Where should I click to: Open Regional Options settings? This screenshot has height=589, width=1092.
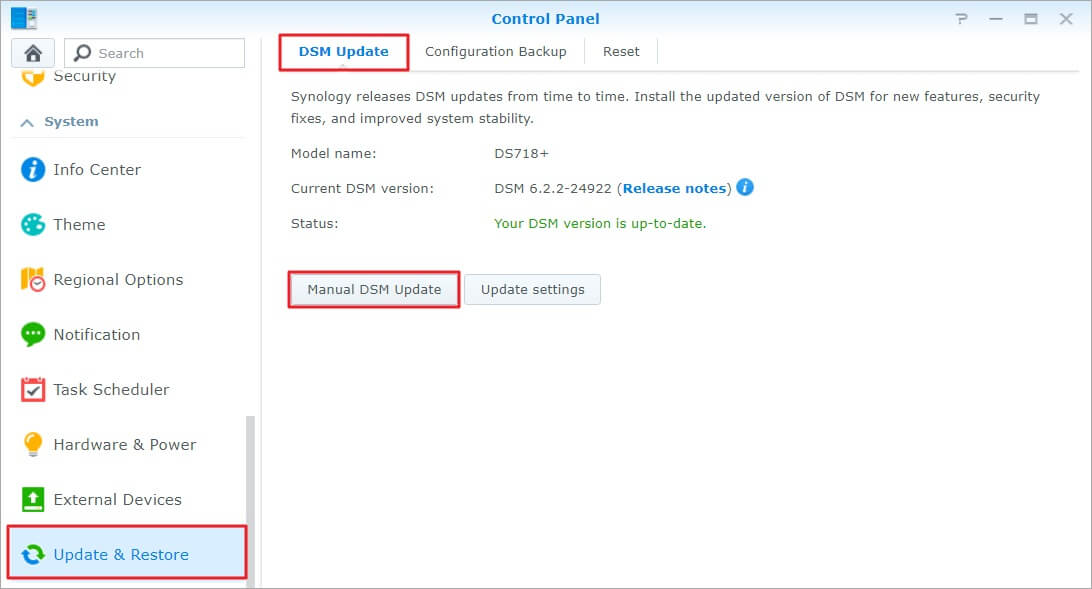127,279
